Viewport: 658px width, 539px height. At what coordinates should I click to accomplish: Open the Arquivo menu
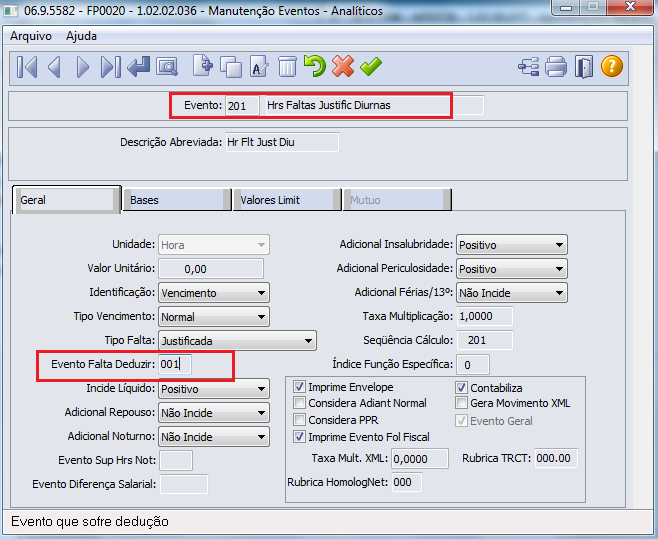pyautogui.click(x=31, y=36)
